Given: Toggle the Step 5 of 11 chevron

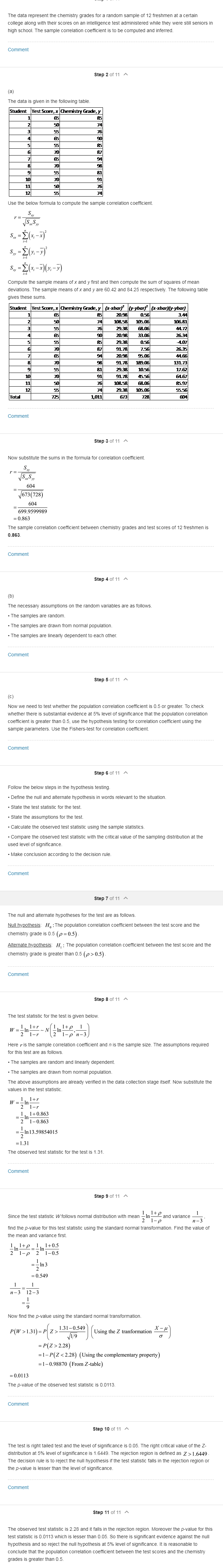Looking at the screenshot, I should click(126, 679).
